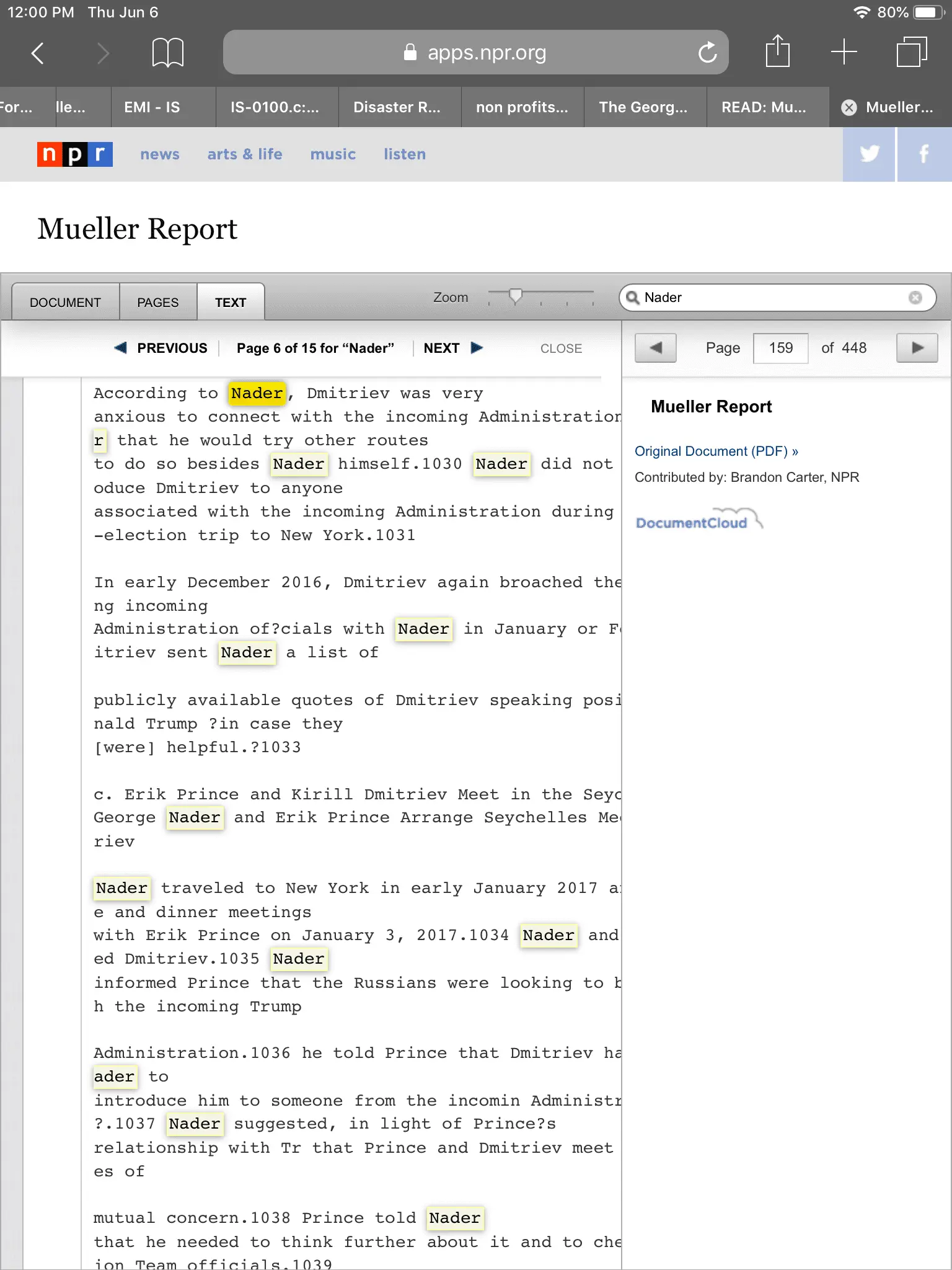Open a new Safari tab with plus
The width and height of the screenshot is (952, 1270).
coord(844,52)
